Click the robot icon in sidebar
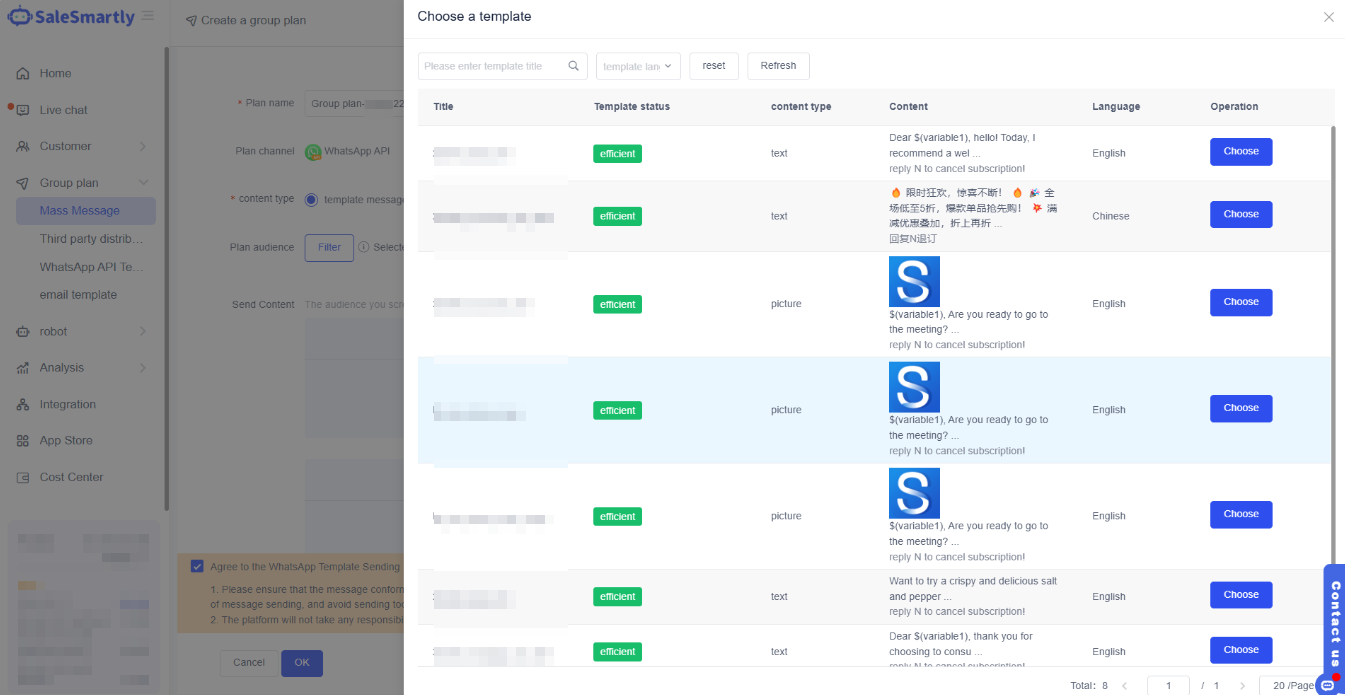 pyautogui.click(x=22, y=332)
